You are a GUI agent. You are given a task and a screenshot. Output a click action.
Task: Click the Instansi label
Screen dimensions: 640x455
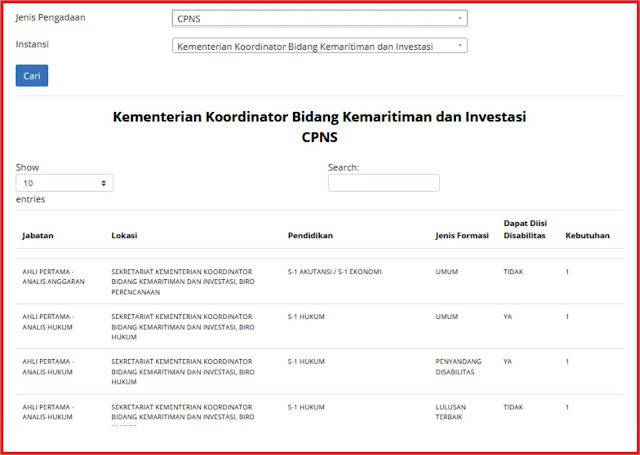pyautogui.click(x=32, y=44)
